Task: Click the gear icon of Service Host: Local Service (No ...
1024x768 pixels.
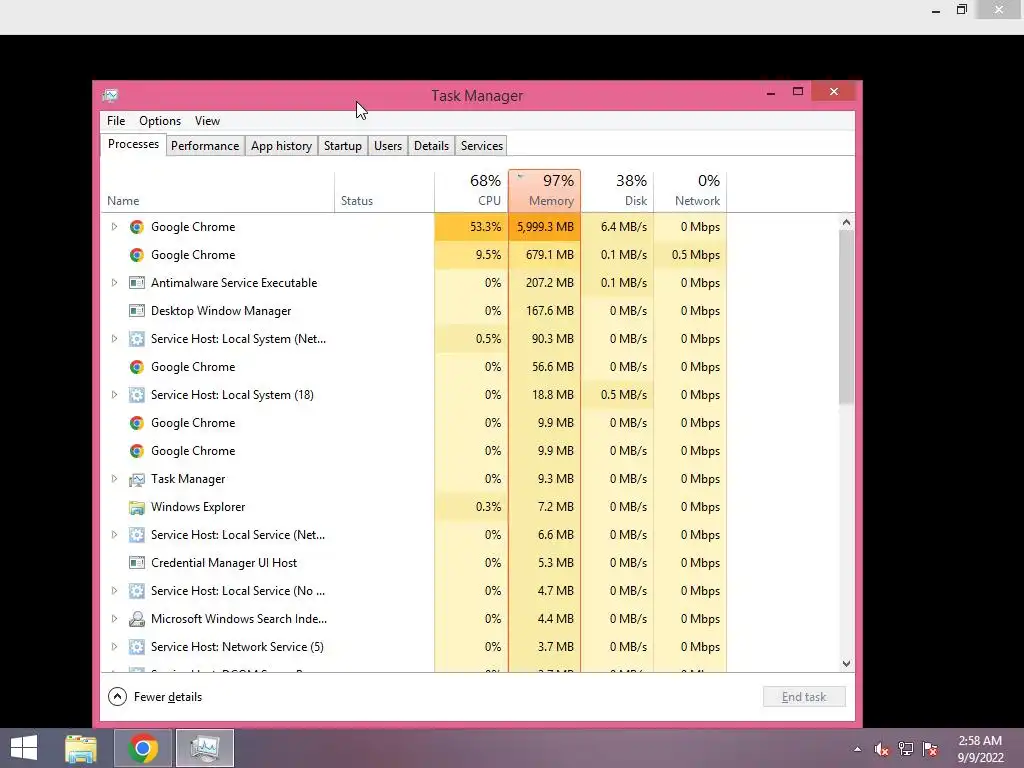Action: [136, 591]
